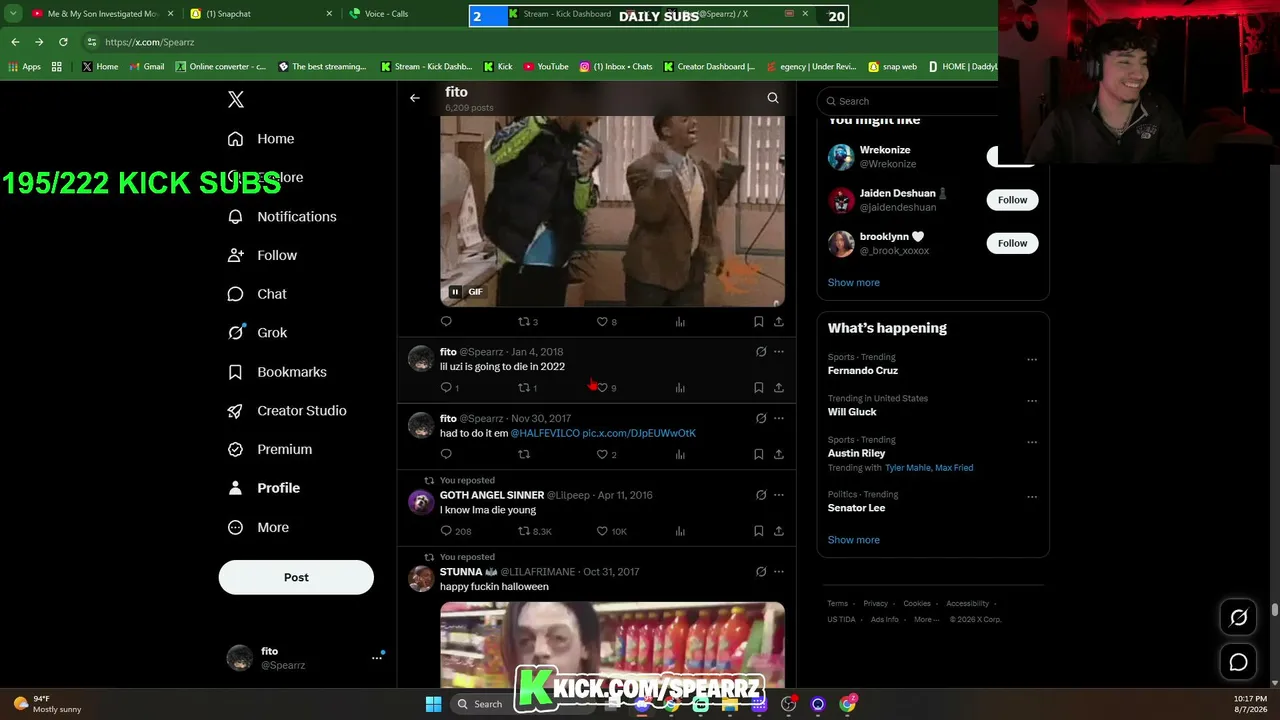Follow brooklynn
Image resolution: width=1280 pixels, height=720 pixels.
[1012, 243]
